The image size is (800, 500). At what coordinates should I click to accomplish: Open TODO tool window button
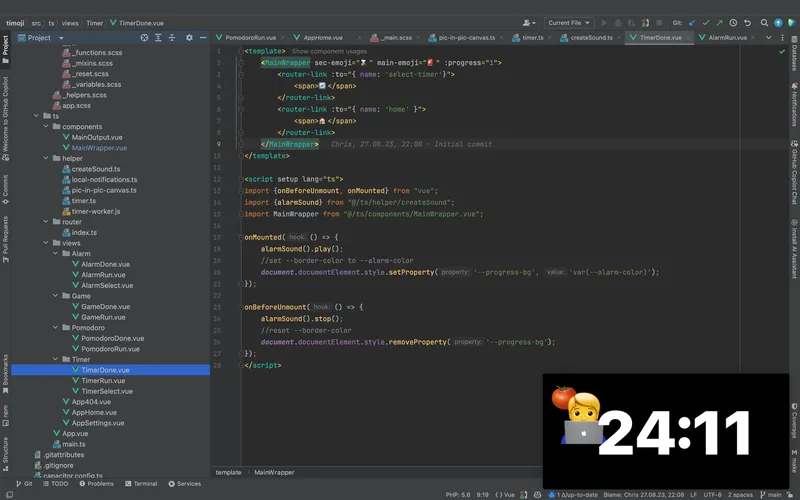point(55,484)
